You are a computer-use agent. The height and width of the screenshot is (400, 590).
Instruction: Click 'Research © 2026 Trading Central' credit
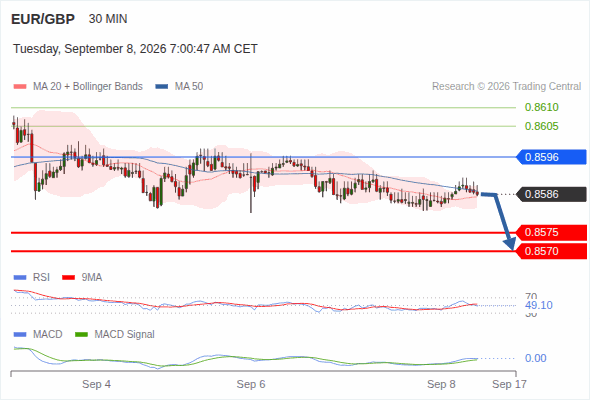point(506,87)
